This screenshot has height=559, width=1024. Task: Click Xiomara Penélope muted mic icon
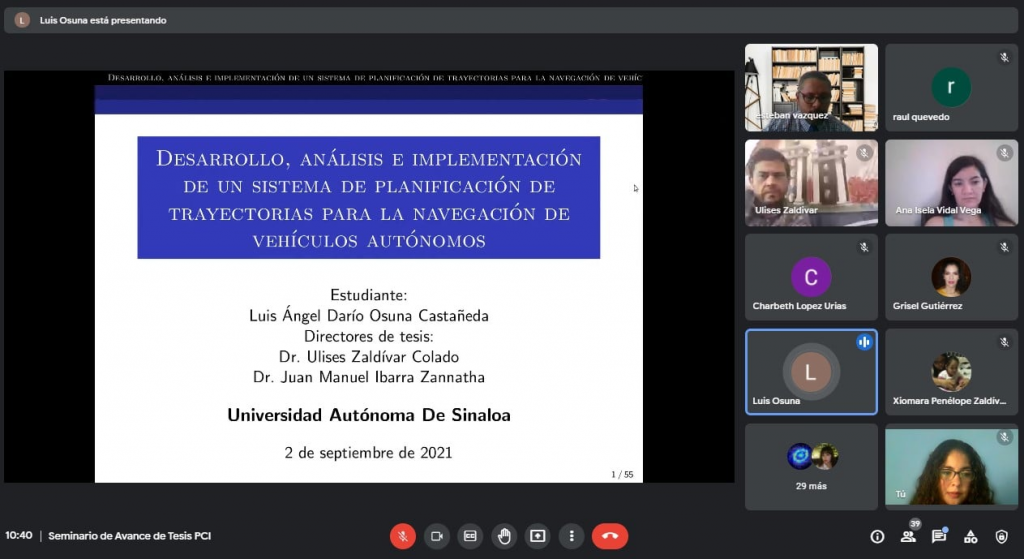coord(1004,342)
